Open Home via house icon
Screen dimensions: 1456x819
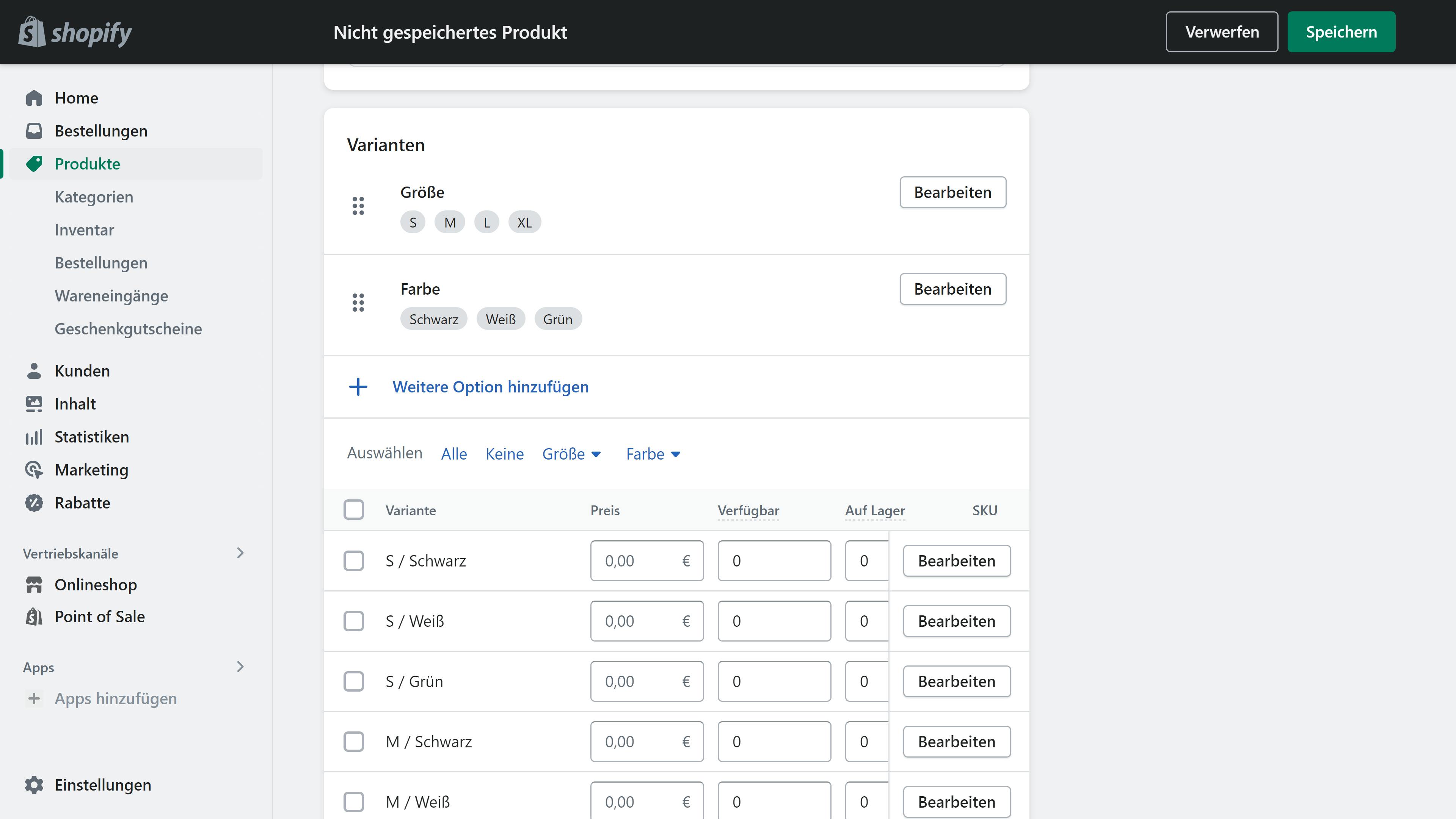[34, 98]
